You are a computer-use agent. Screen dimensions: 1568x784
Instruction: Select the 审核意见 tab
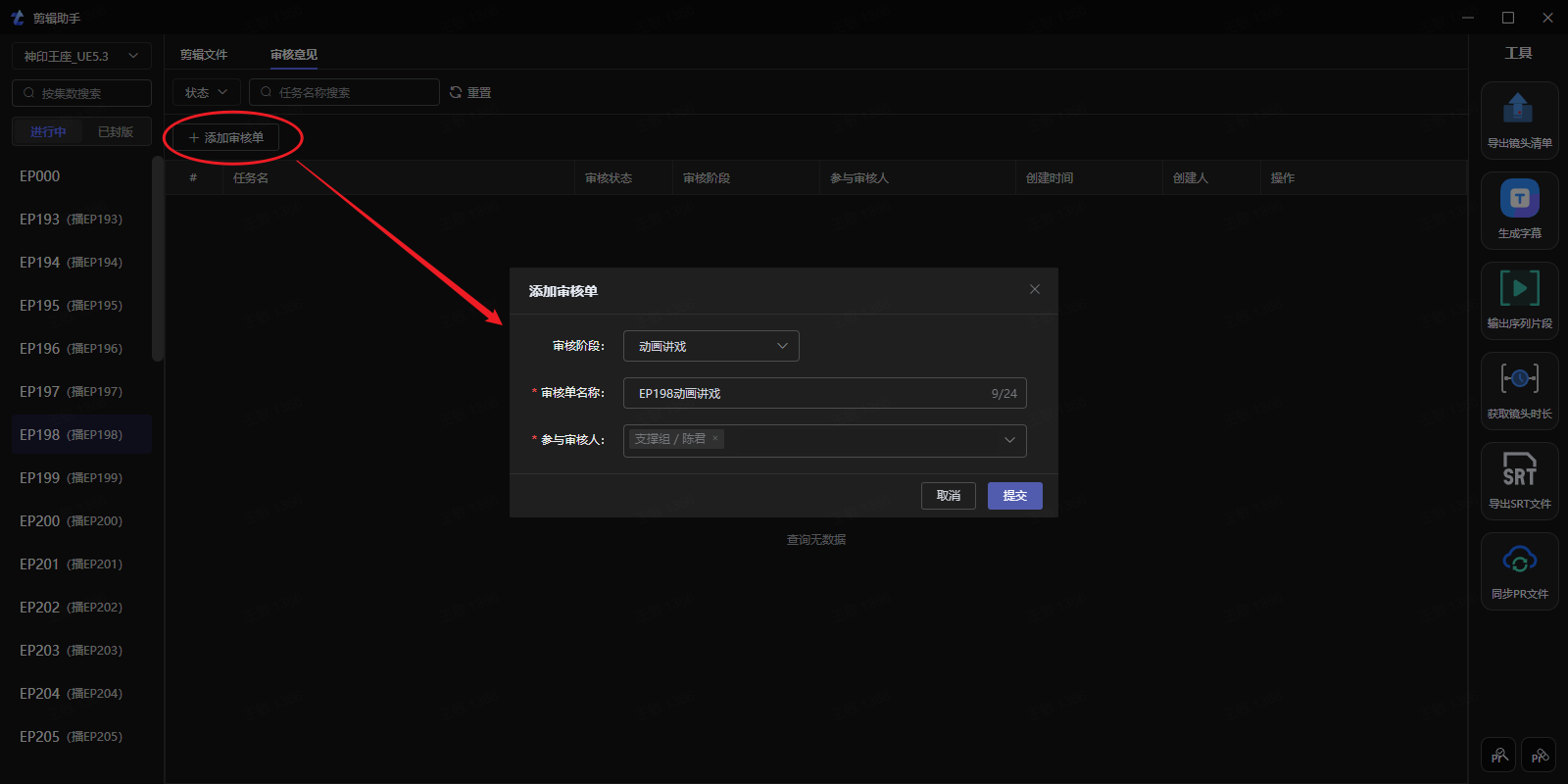pos(294,55)
